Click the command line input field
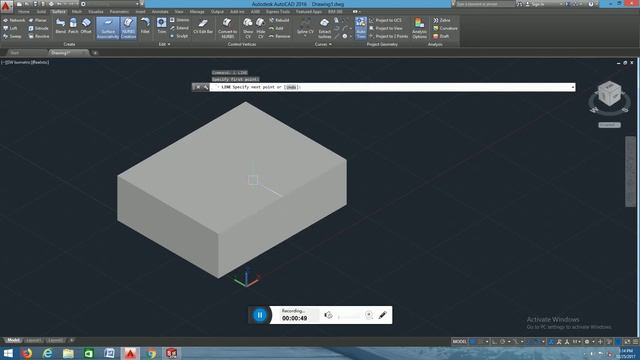This screenshot has width=640, height=360. click(x=392, y=87)
